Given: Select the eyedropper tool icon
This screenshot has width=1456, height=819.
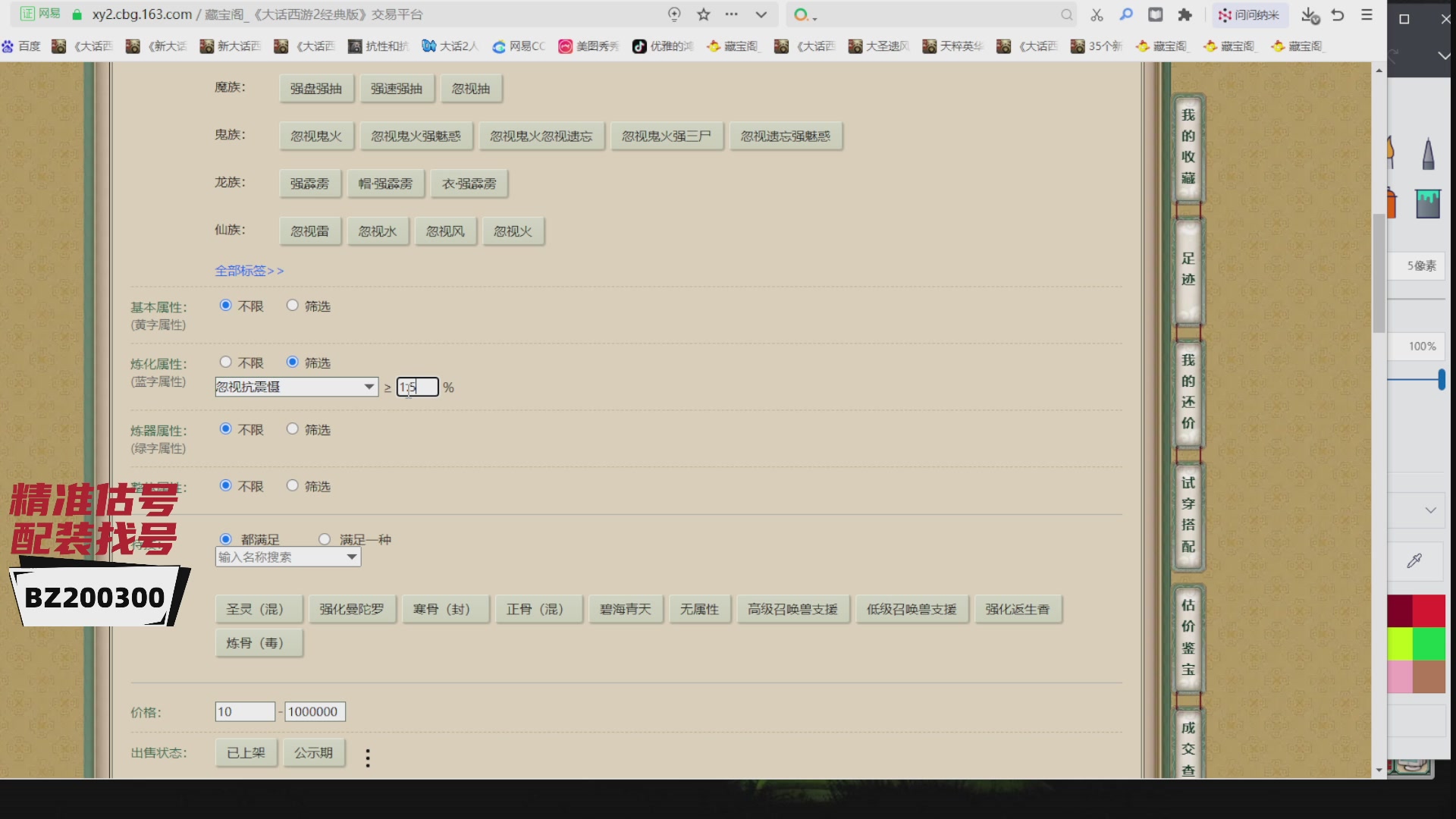Looking at the screenshot, I should [x=1414, y=560].
